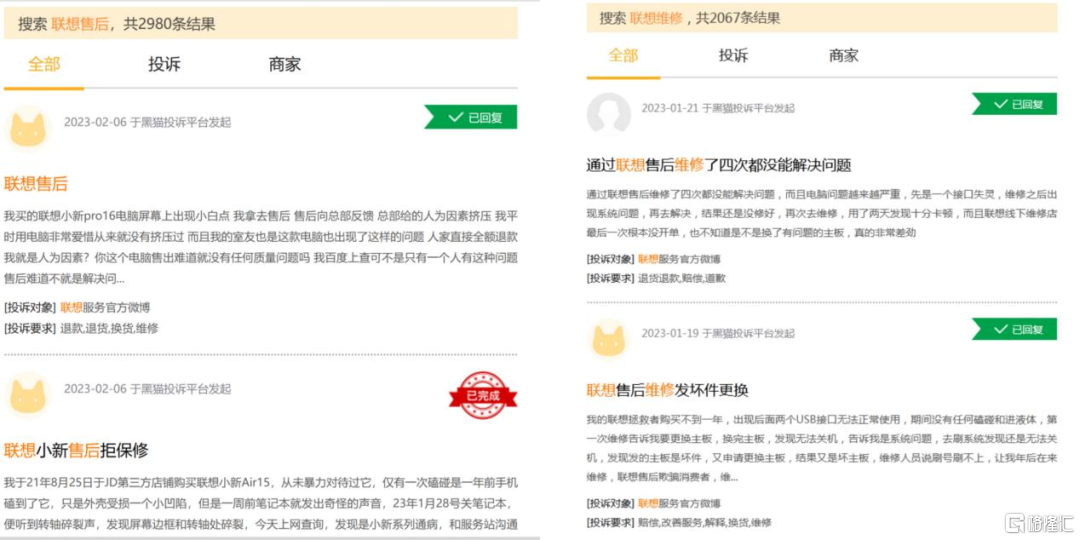Click 联想服务官方微博 under 联想售后 complaint
Screen dimensions: 1080x540
coord(105,307)
